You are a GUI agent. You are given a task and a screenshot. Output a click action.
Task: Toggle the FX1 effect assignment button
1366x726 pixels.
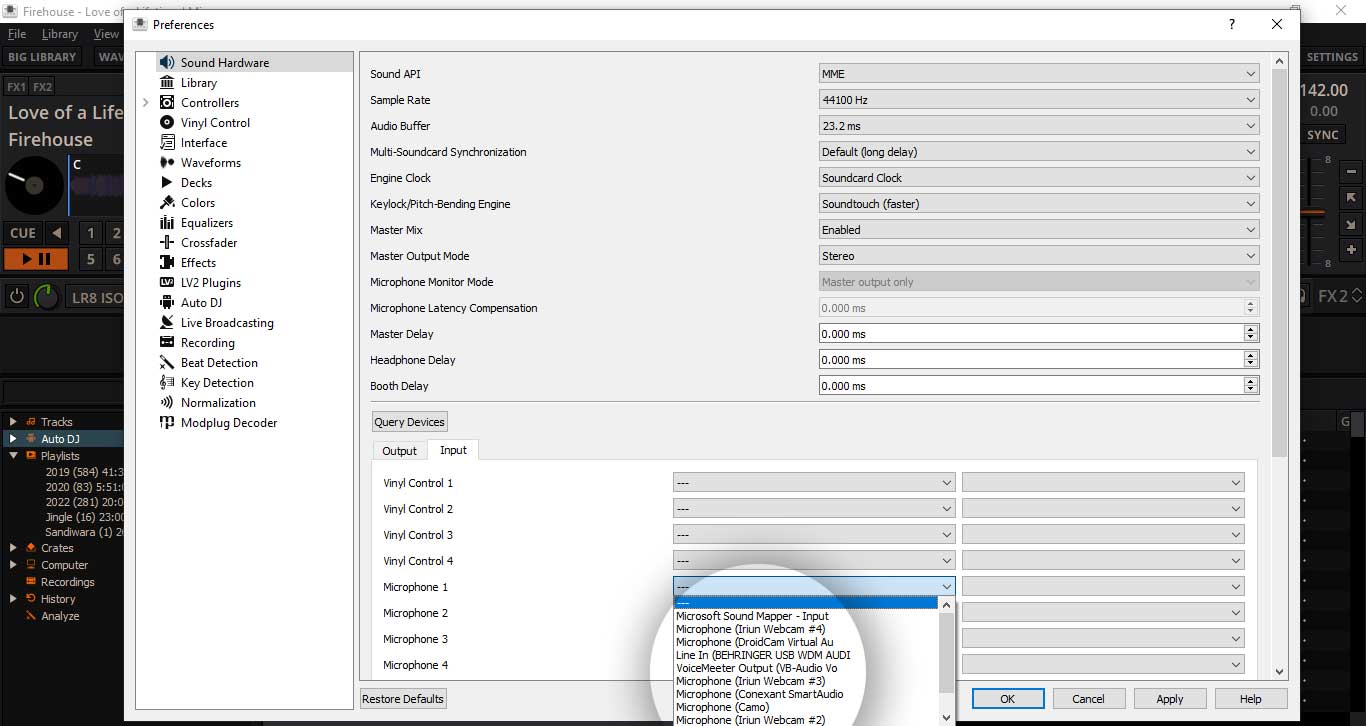coord(16,87)
